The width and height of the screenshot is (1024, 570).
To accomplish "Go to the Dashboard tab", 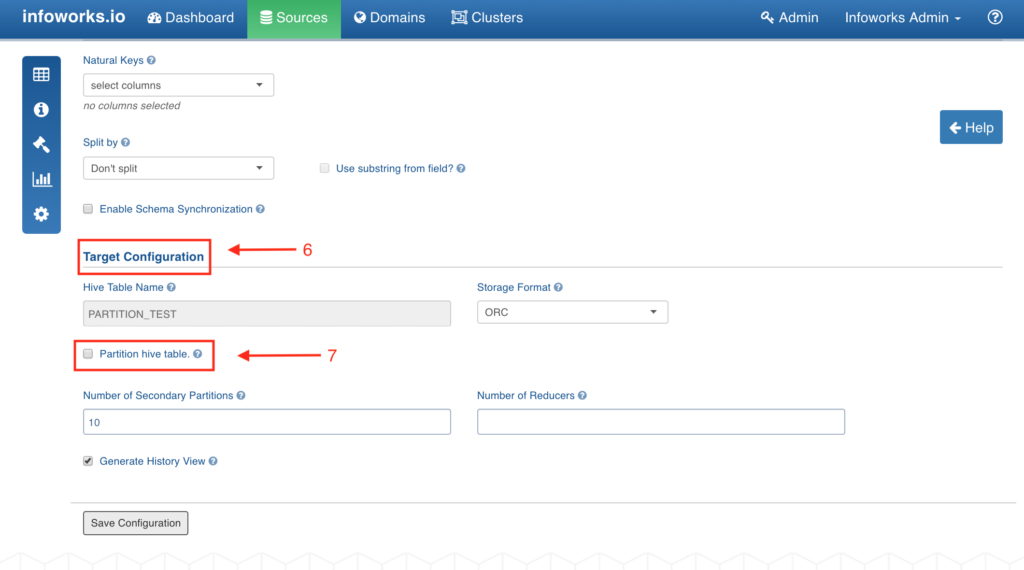I will coord(191,18).
